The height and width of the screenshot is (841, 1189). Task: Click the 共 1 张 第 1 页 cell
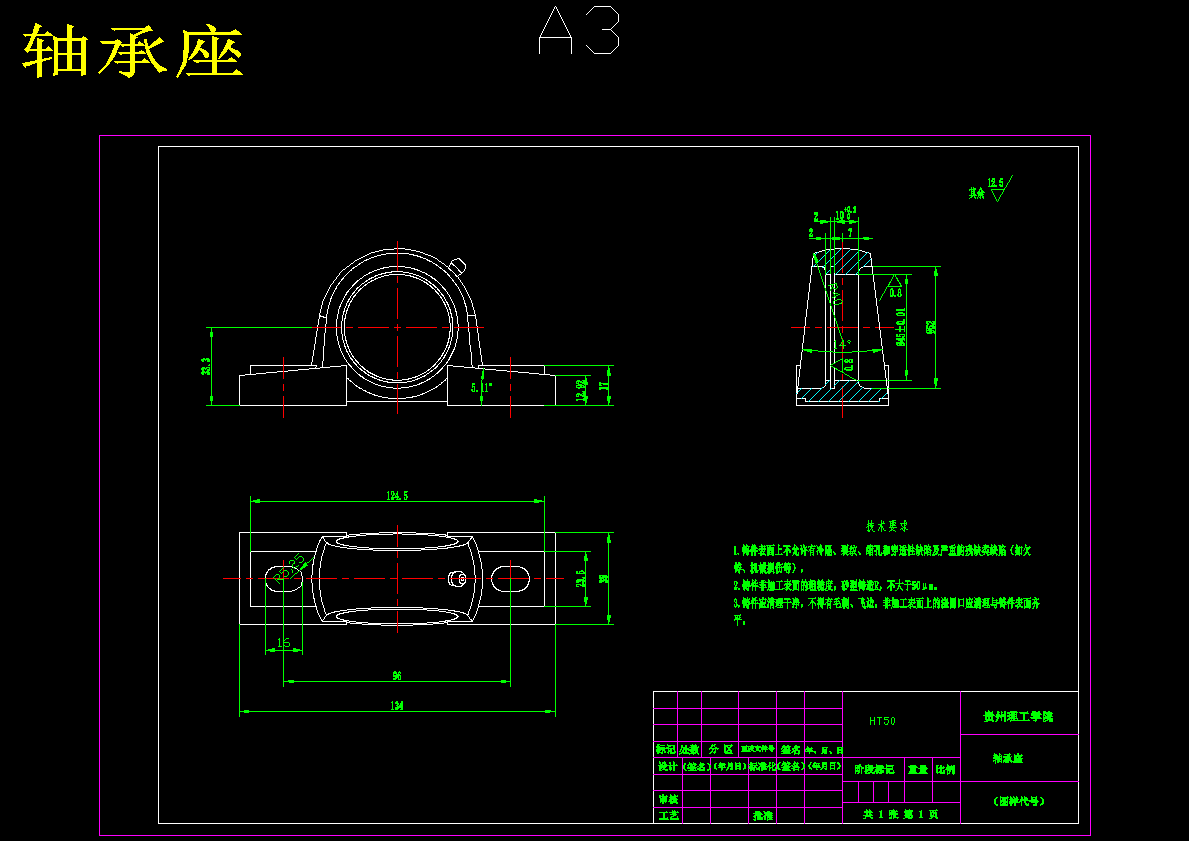tap(901, 814)
